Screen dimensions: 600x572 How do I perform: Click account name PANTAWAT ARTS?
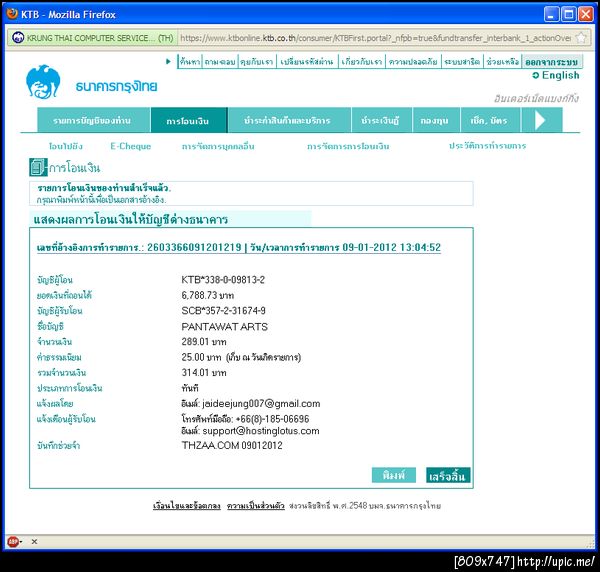point(224,326)
